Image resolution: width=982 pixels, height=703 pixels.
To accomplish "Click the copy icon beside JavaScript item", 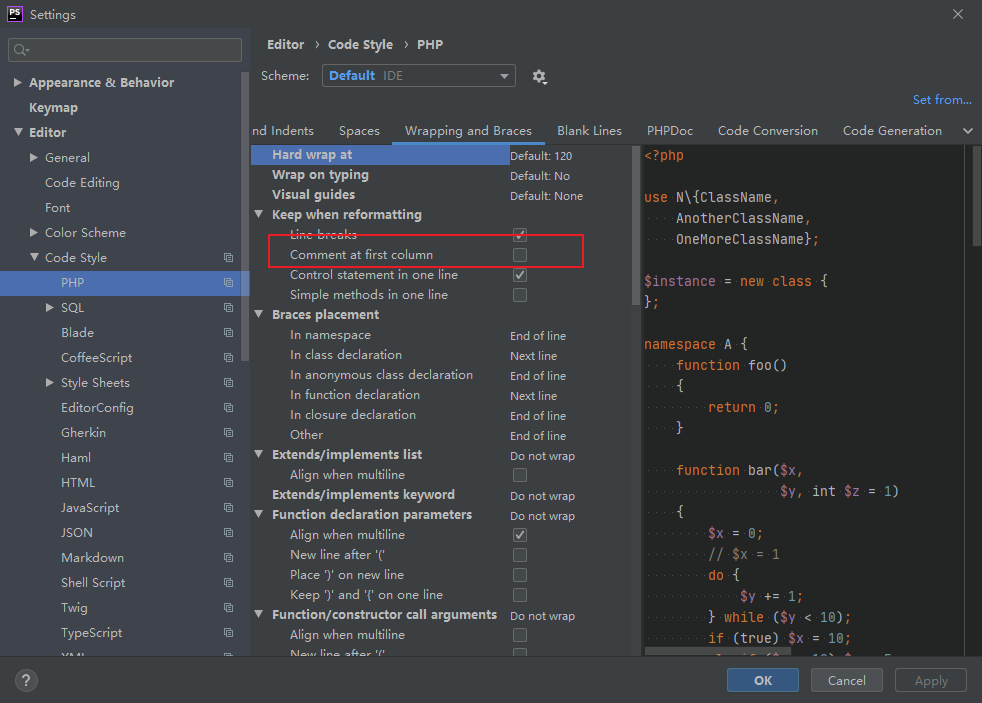I will [228, 508].
